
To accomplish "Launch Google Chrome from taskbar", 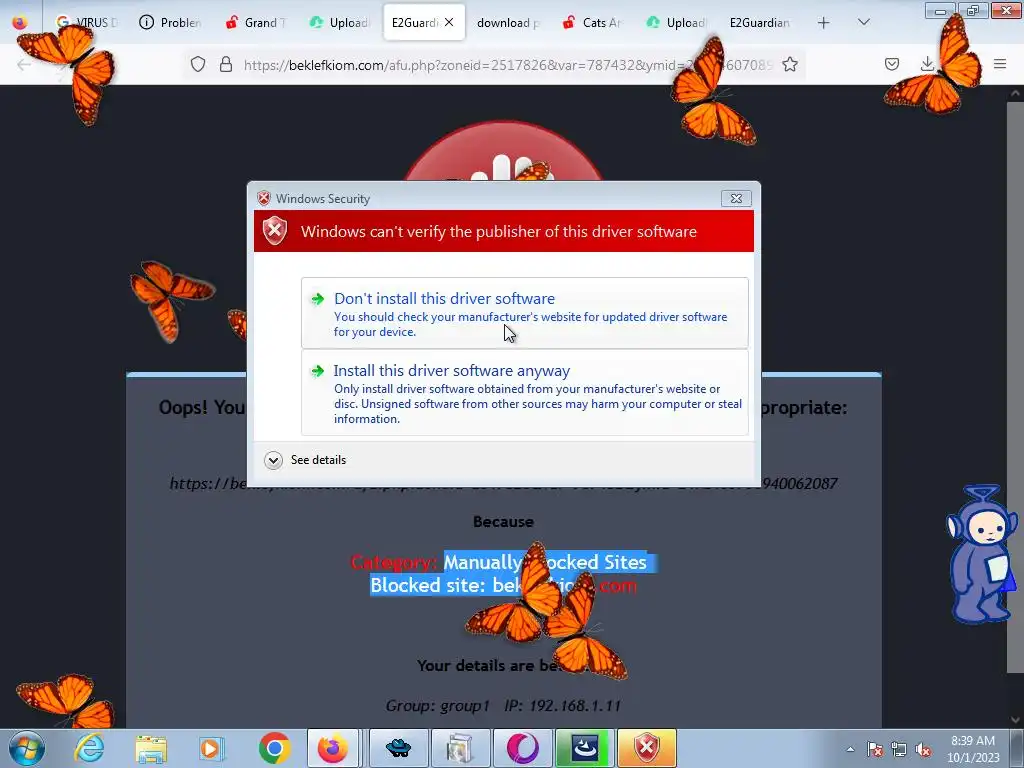I will (274, 748).
